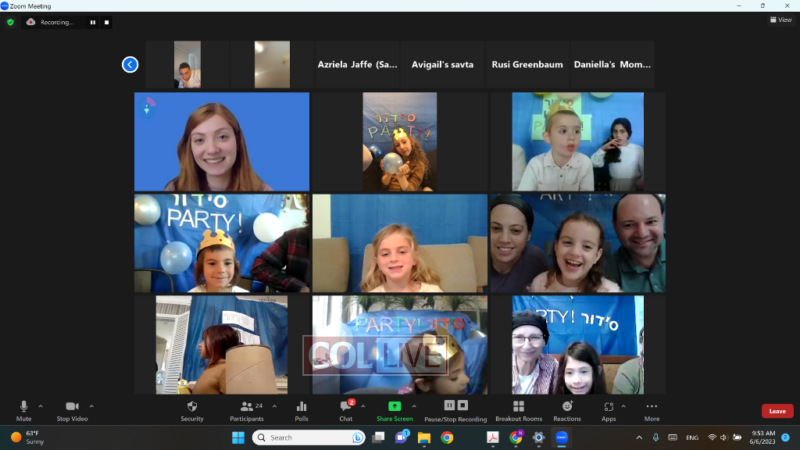Open the Apps panel
The image size is (800, 450).
(x=608, y=409)
